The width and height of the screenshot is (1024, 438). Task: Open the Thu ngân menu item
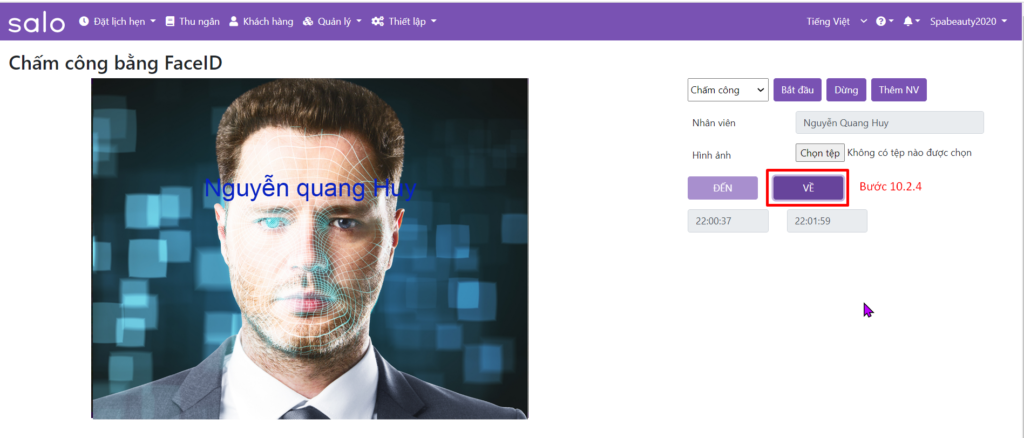pyautogui.click(x=192, y=22)
